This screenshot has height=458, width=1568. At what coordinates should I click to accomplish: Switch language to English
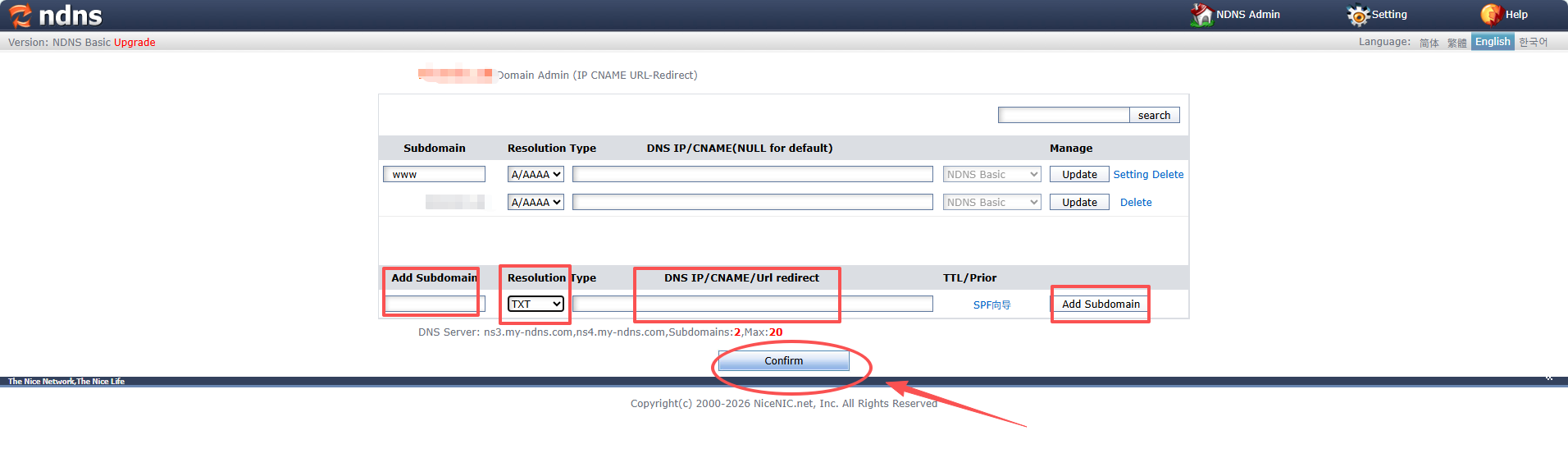[x=1492, y=42]
